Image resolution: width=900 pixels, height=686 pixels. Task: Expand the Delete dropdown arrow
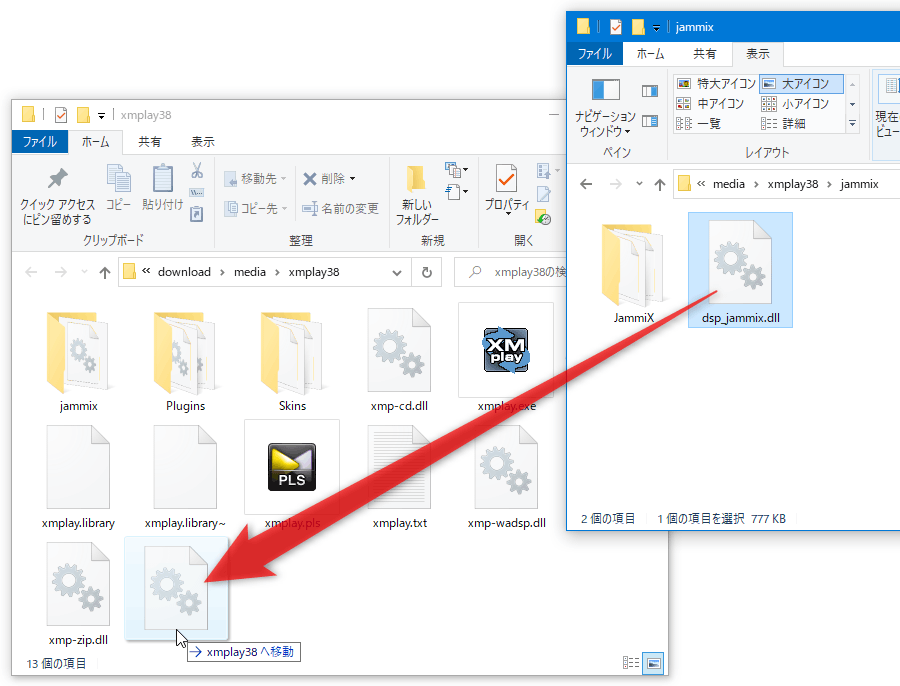tap(352, 179)
